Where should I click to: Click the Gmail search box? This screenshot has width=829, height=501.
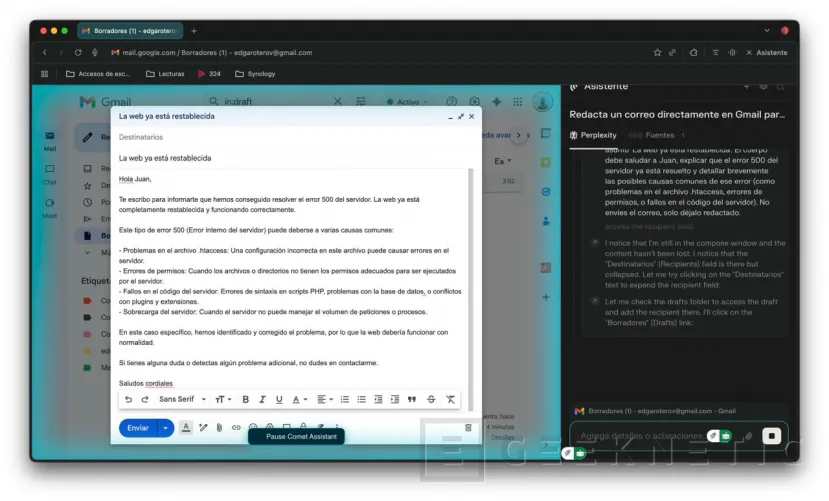pos(275,101)
